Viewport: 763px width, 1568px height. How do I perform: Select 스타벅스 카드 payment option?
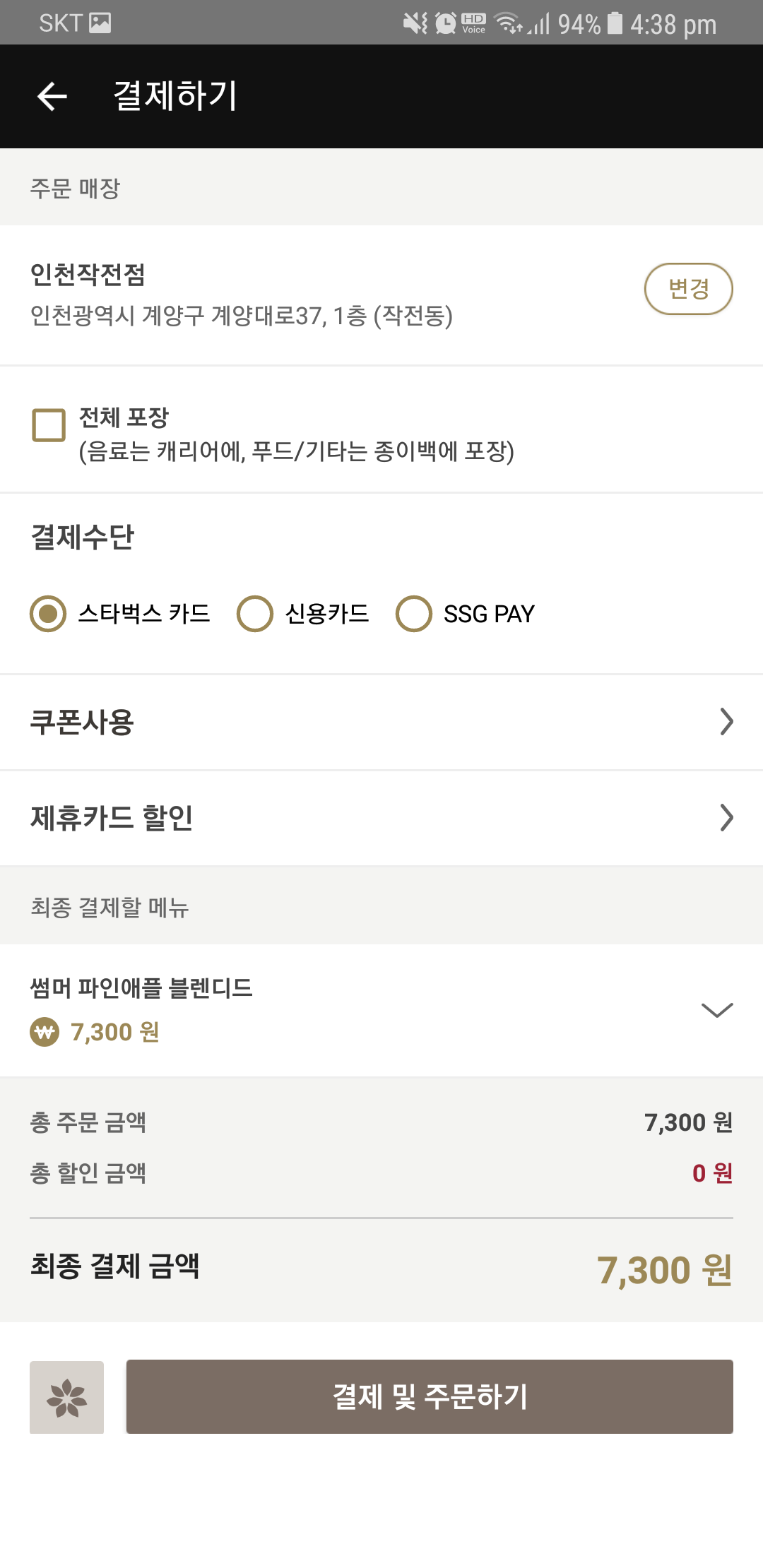(48, 613)
